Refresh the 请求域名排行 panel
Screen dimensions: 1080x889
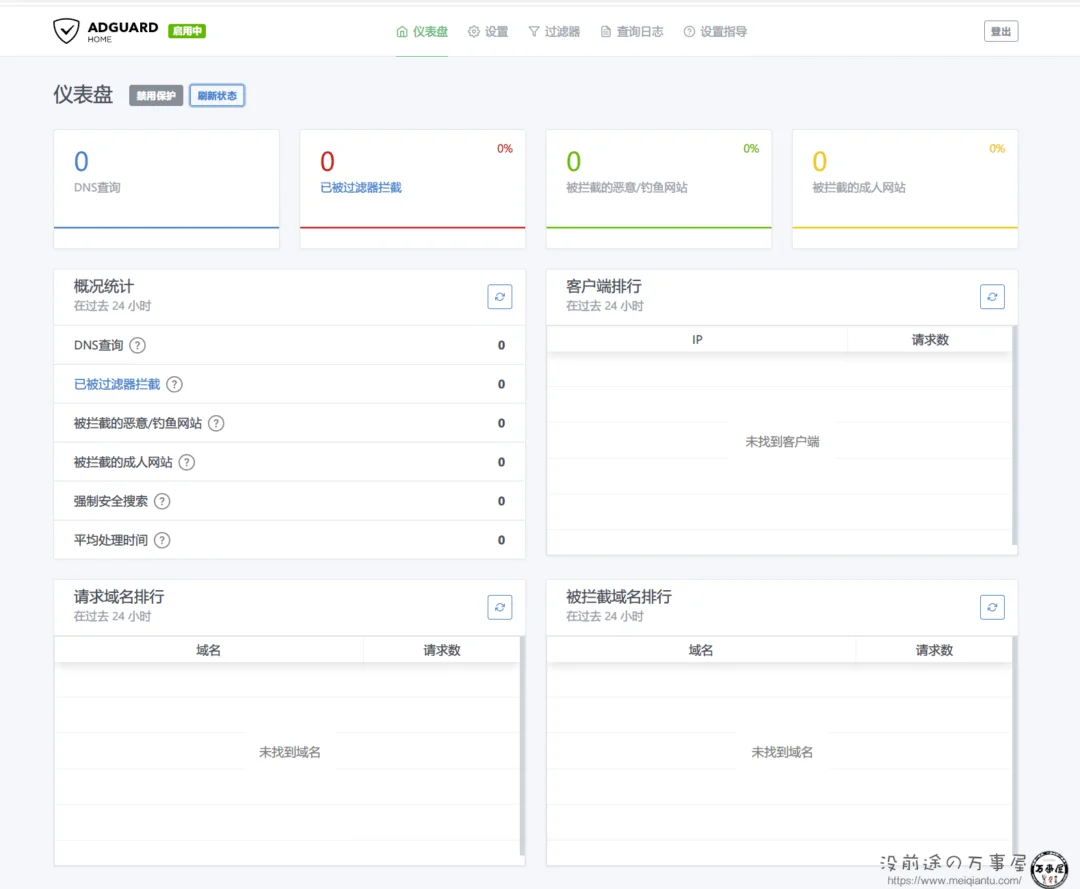click(499, 607)
